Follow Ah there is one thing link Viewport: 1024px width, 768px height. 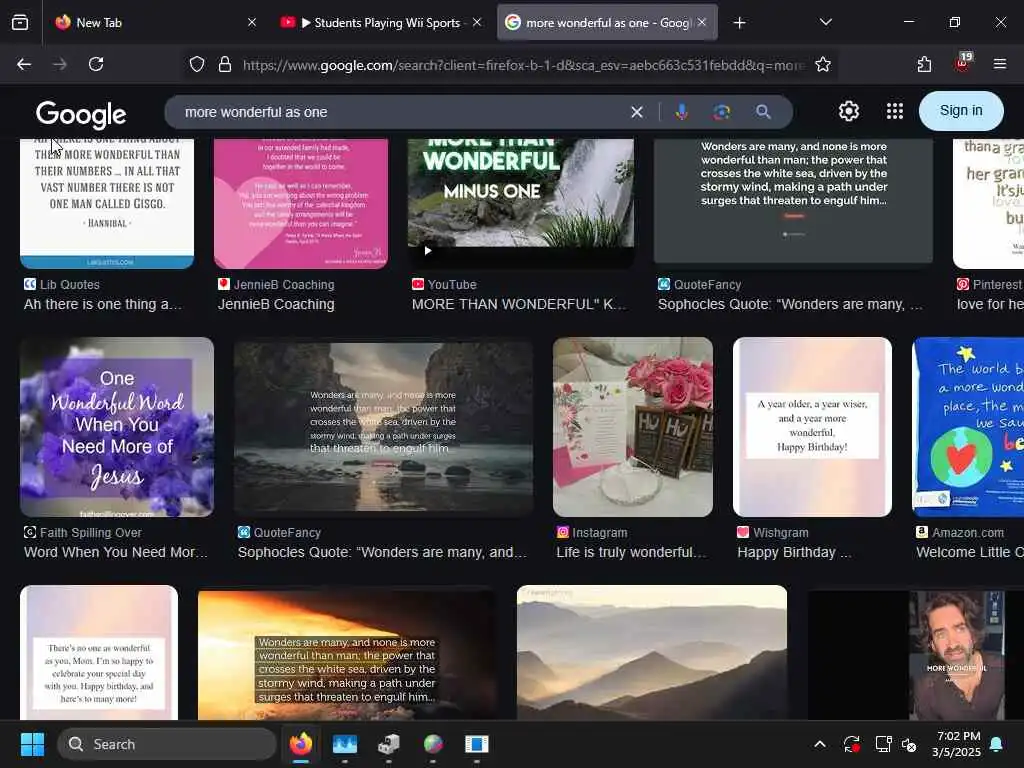pos(103,304)
